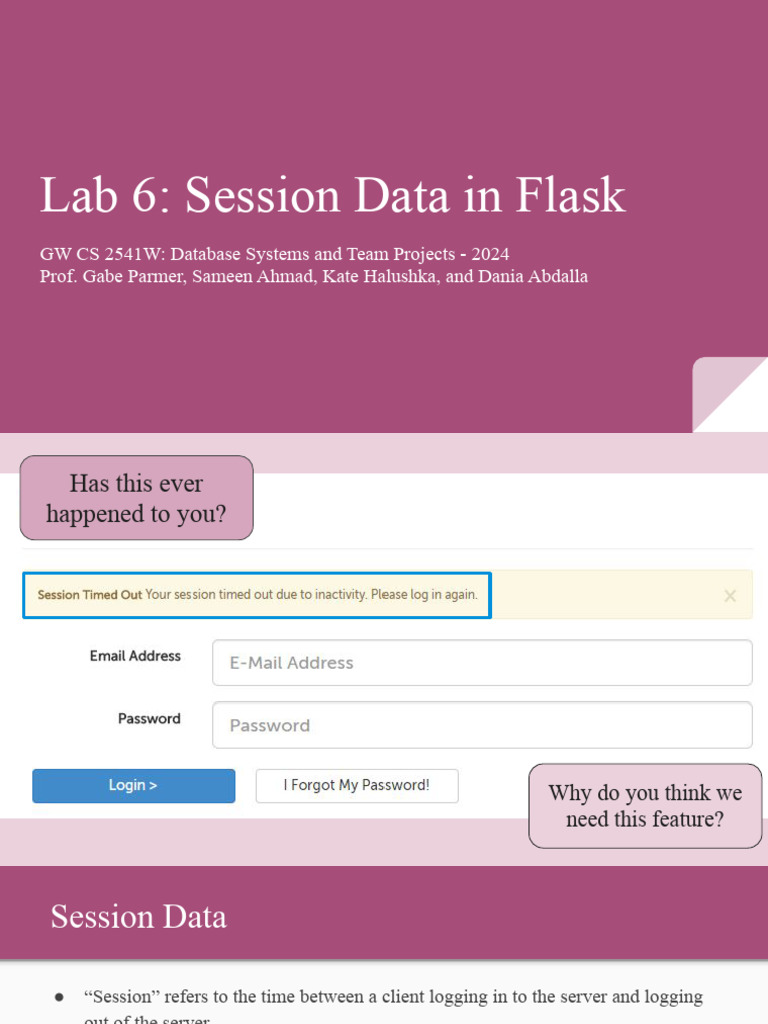The image size is (768, 1024).
Task: Focus the Password input field
Action: (482, 725)
